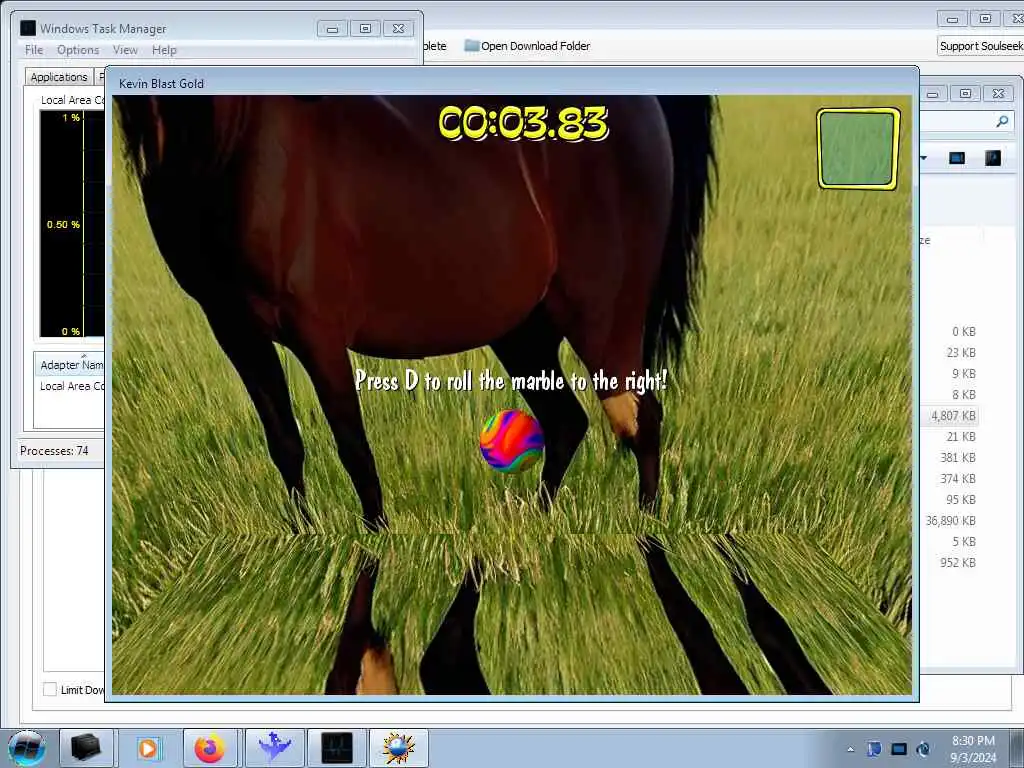Select the file sized 36,890 KB

(x=951, y=520)
